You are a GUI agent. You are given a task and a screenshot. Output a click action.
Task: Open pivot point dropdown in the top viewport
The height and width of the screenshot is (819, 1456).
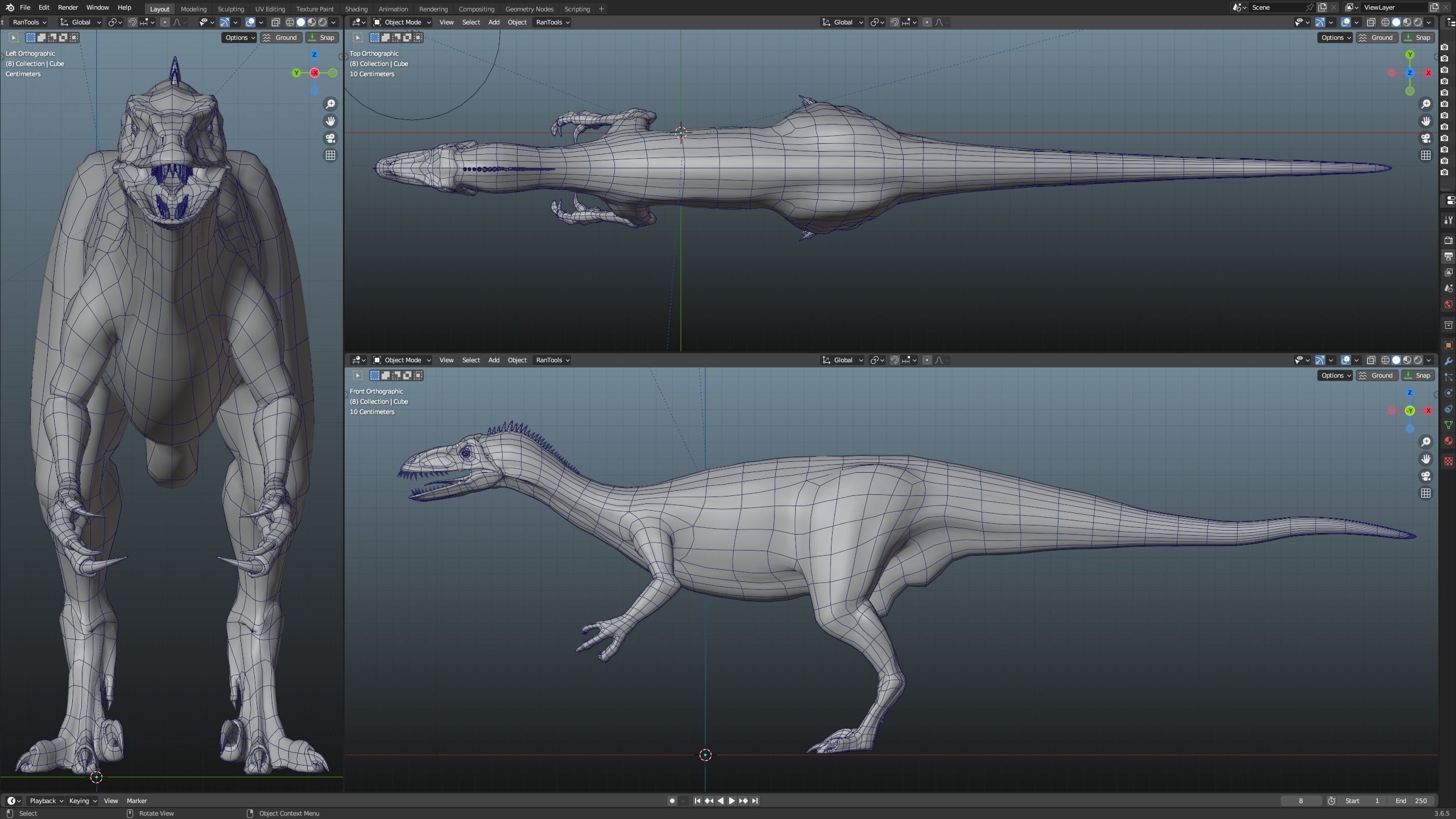click(x=878, y=22)
